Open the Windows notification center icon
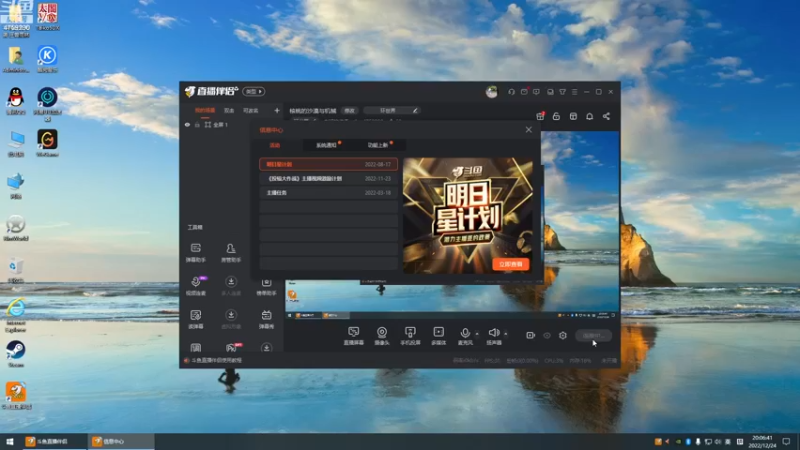Screen dimensions: 800x450 coord(786,441)
